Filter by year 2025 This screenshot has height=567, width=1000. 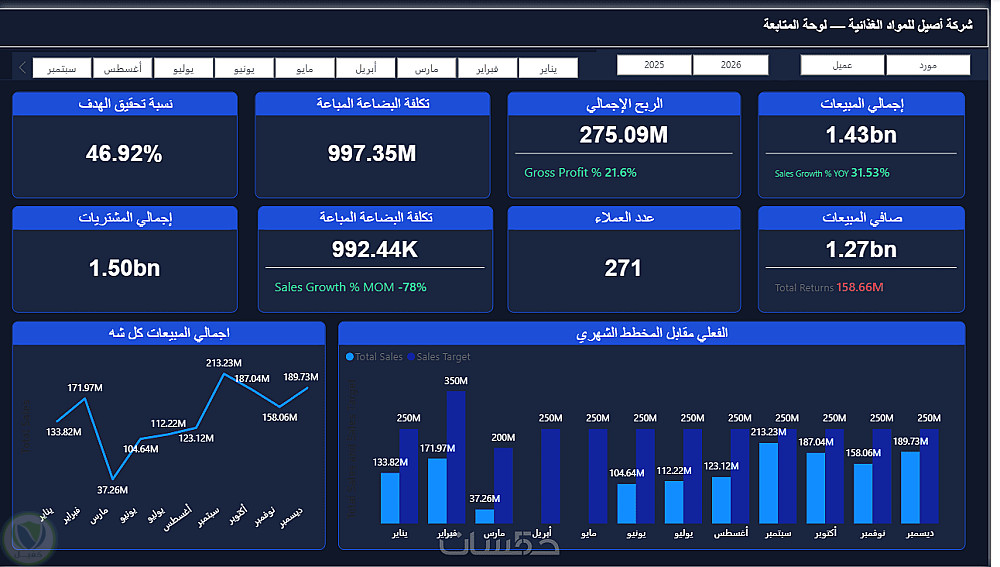tap(654, 65)
